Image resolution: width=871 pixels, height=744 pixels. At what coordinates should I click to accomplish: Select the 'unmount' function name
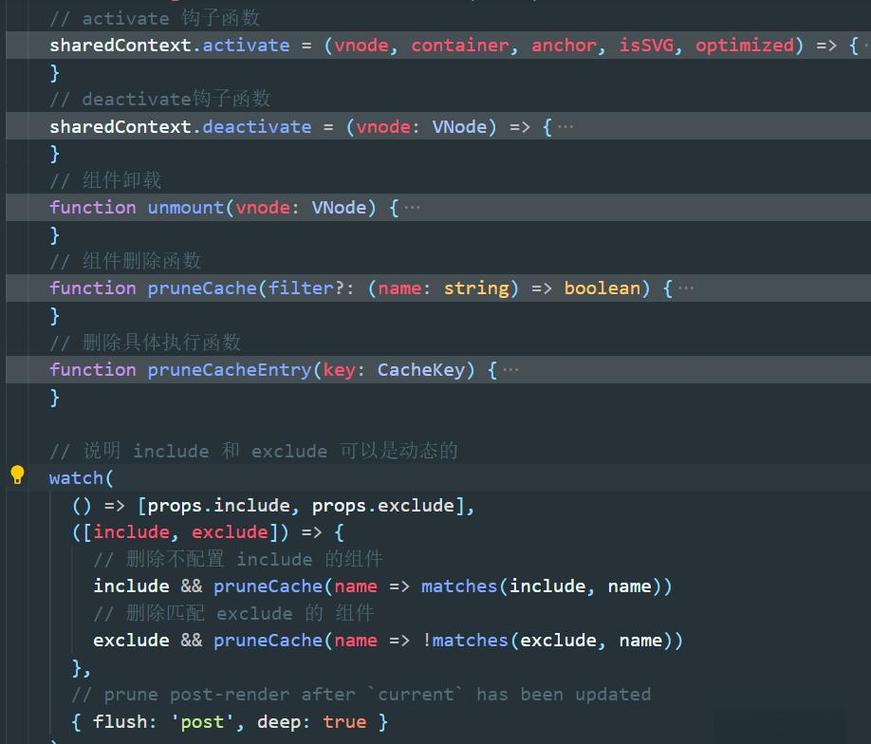click(186, 207)
